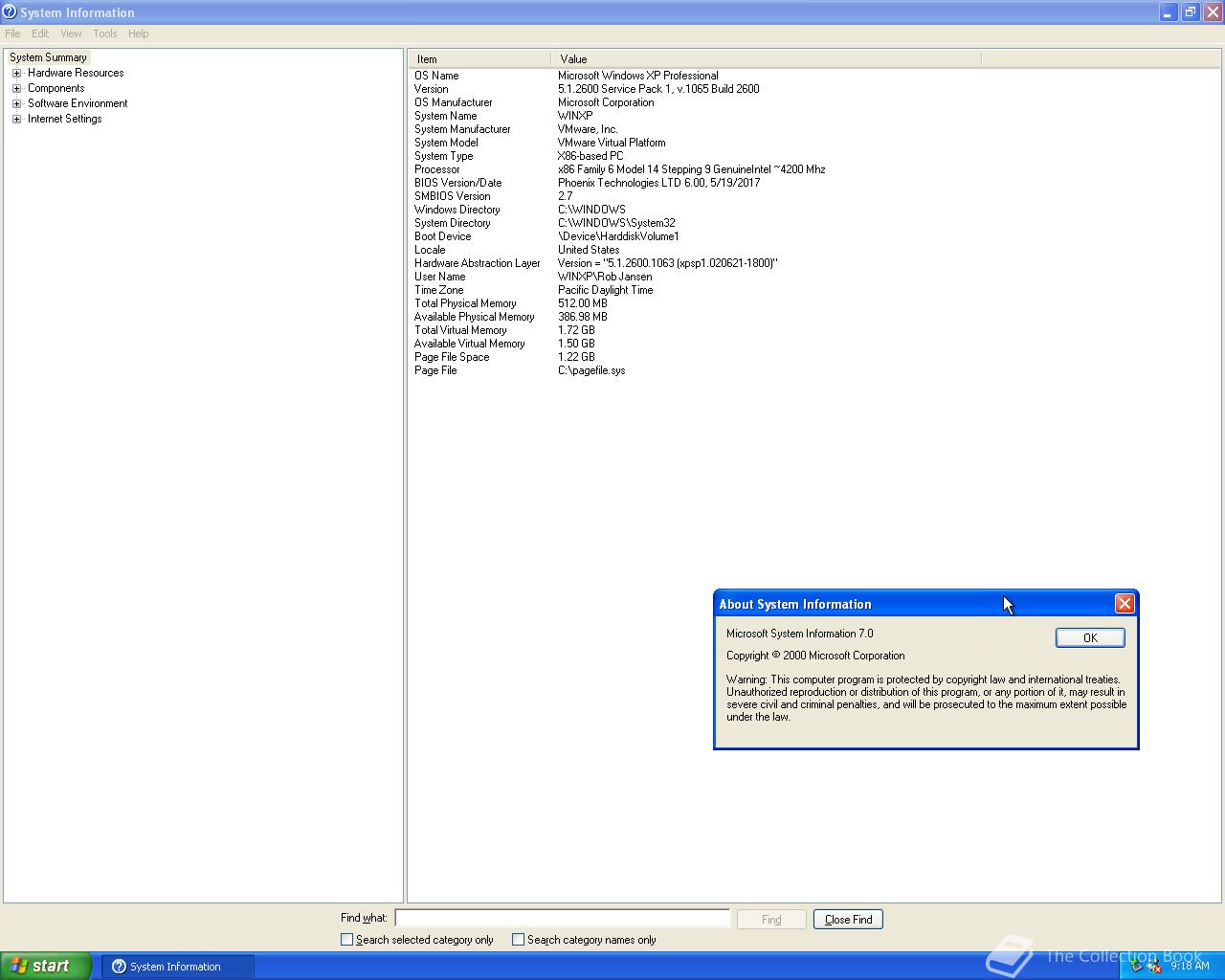Viewport: 1225px width, 980px height.
Task: Click the Start button
Action: 43,966
